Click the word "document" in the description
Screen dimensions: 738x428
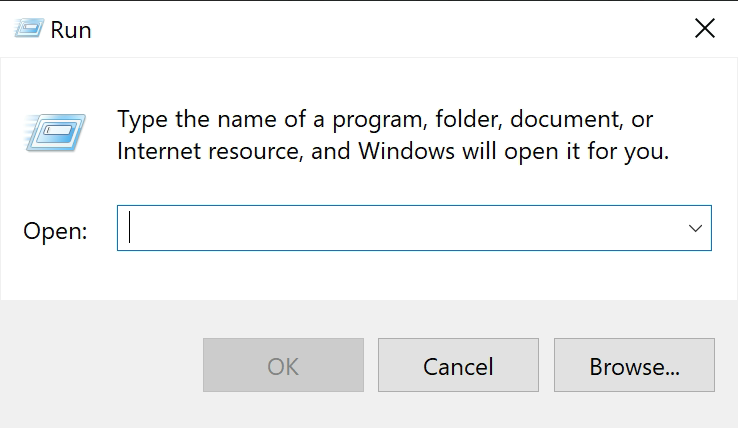coord(566,119)
